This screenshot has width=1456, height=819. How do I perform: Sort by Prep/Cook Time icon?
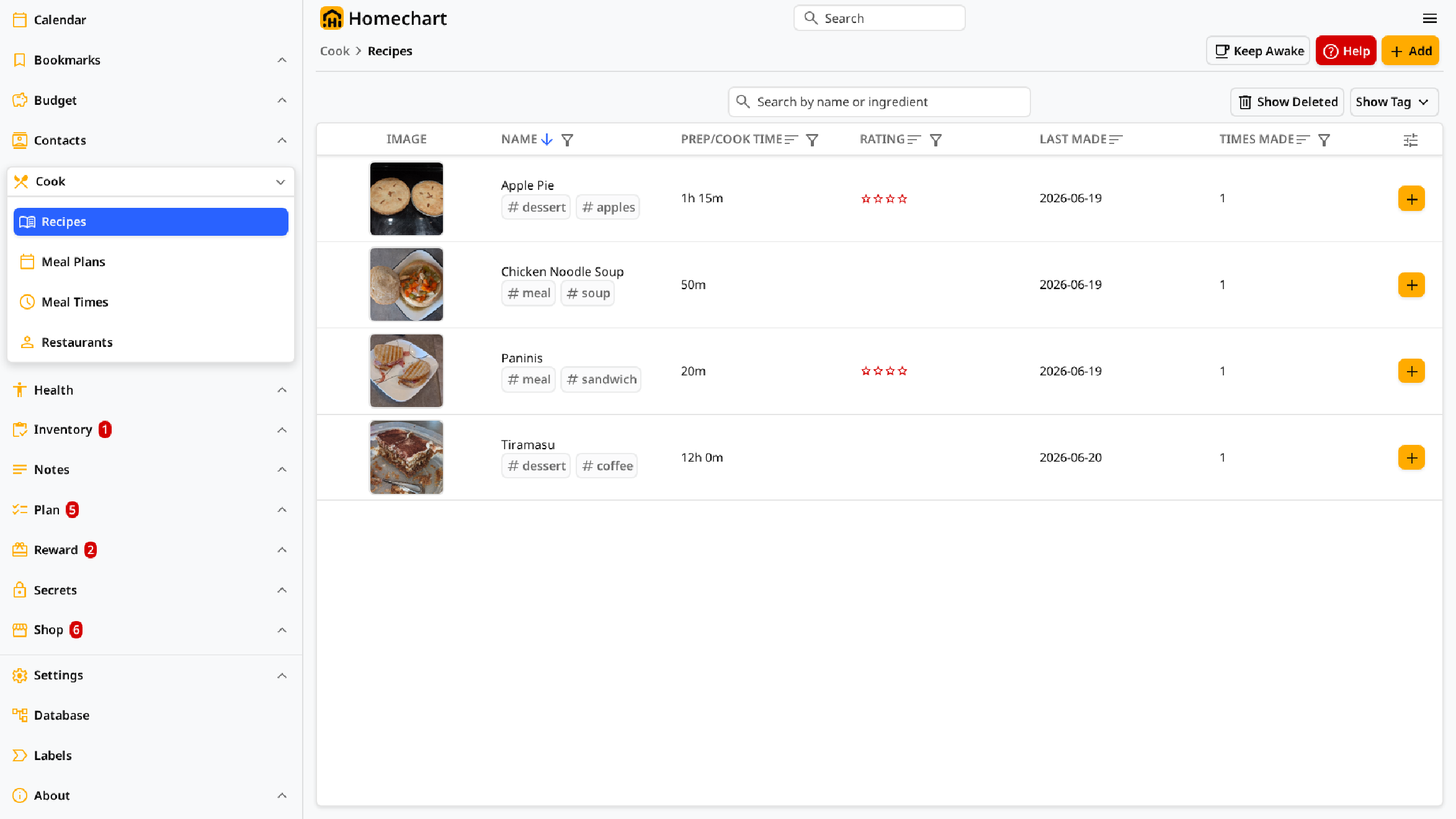coord(791,140)
